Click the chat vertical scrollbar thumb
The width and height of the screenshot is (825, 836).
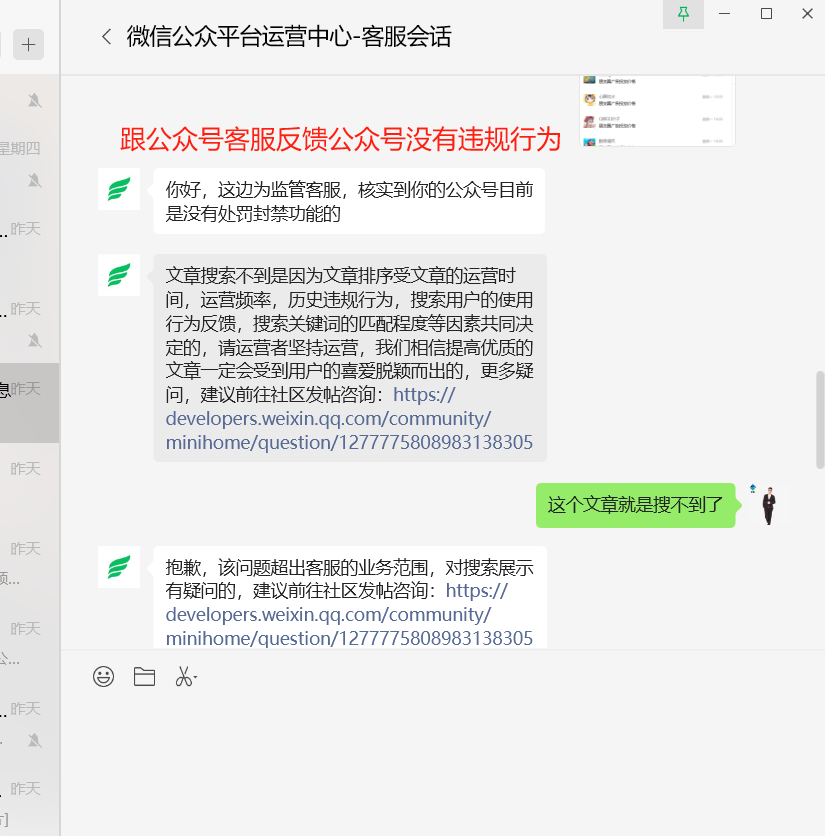820,420
